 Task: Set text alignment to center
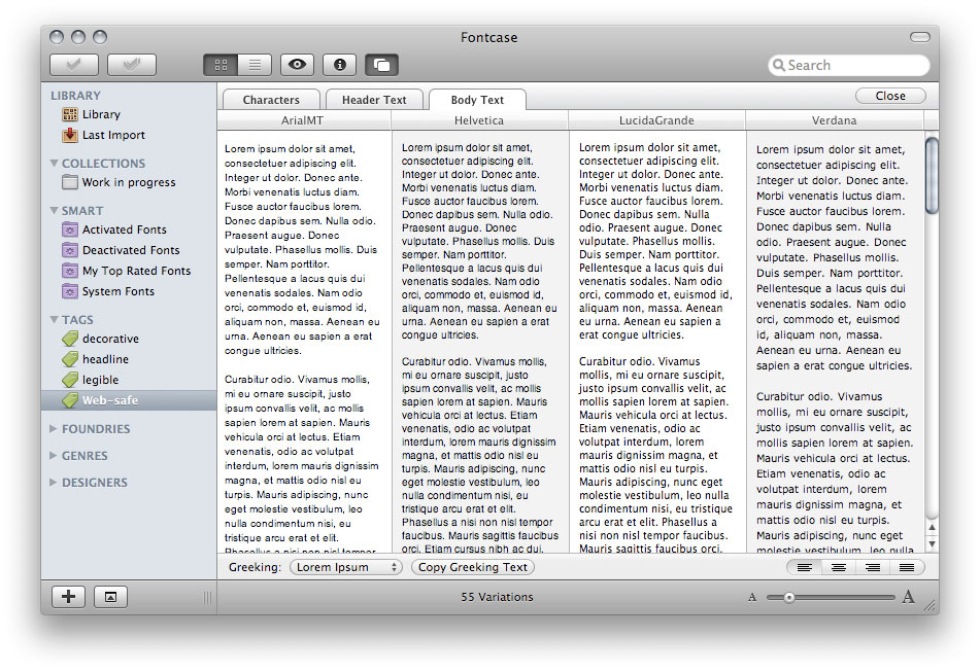(837, 567)
